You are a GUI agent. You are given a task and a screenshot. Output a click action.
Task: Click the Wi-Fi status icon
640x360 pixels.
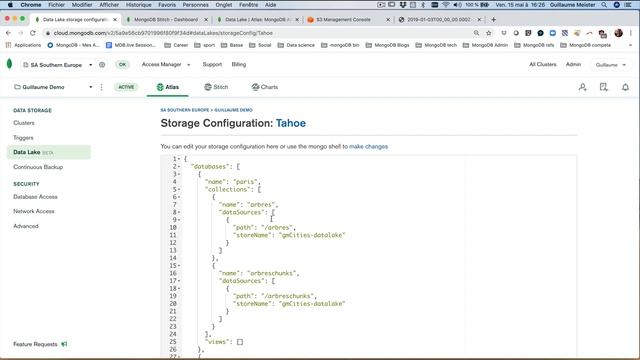(x=446, y=5)
